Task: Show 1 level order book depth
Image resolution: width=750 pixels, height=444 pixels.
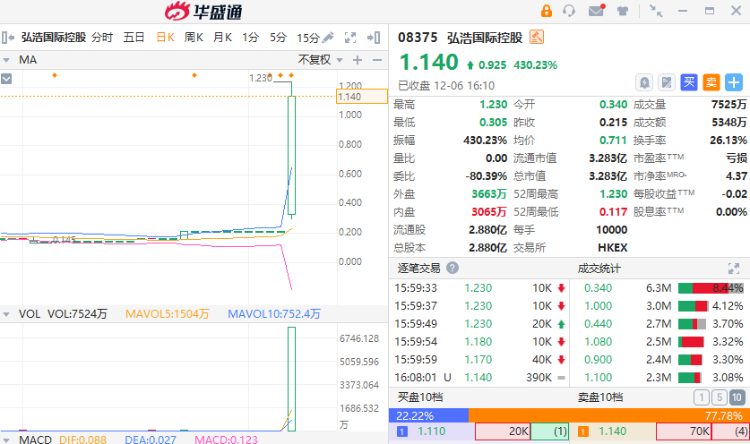Action: tap(702, 397)
